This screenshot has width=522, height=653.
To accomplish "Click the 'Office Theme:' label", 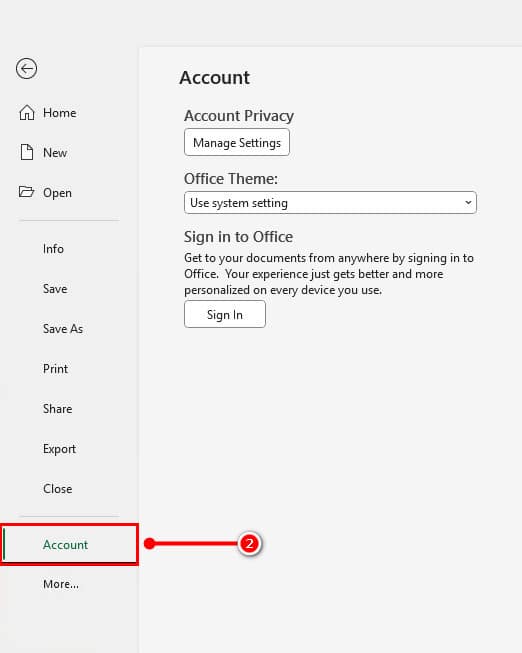I will [x=231, y=179].
